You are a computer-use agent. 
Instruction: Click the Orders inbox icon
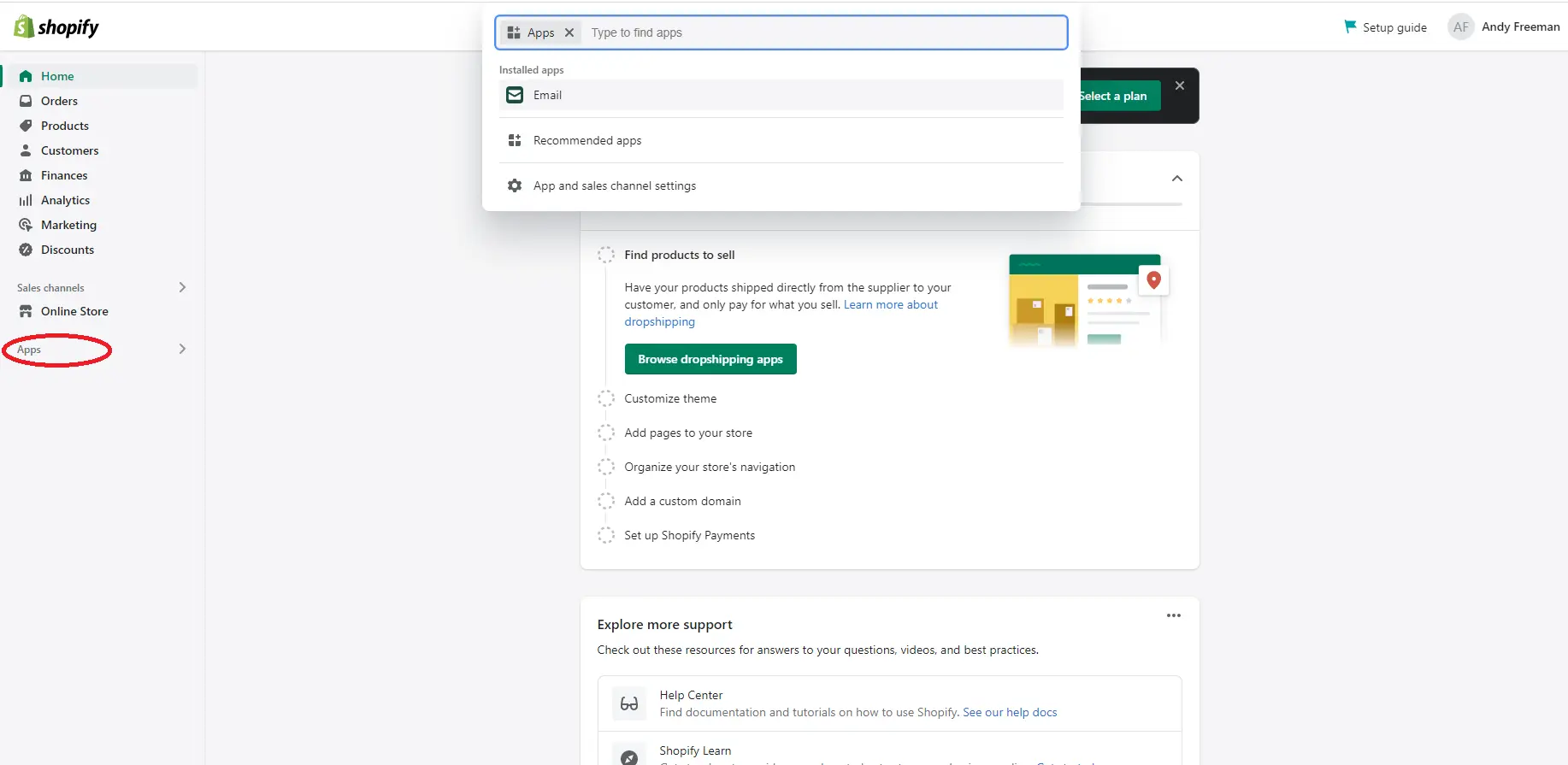click(26, 101)
